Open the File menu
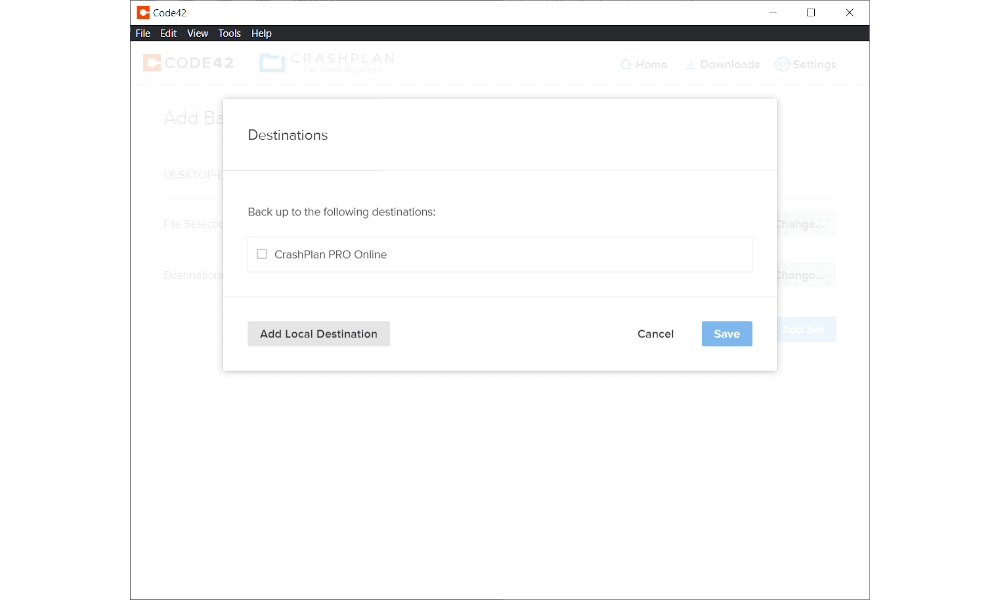 [x=143, y=33]
